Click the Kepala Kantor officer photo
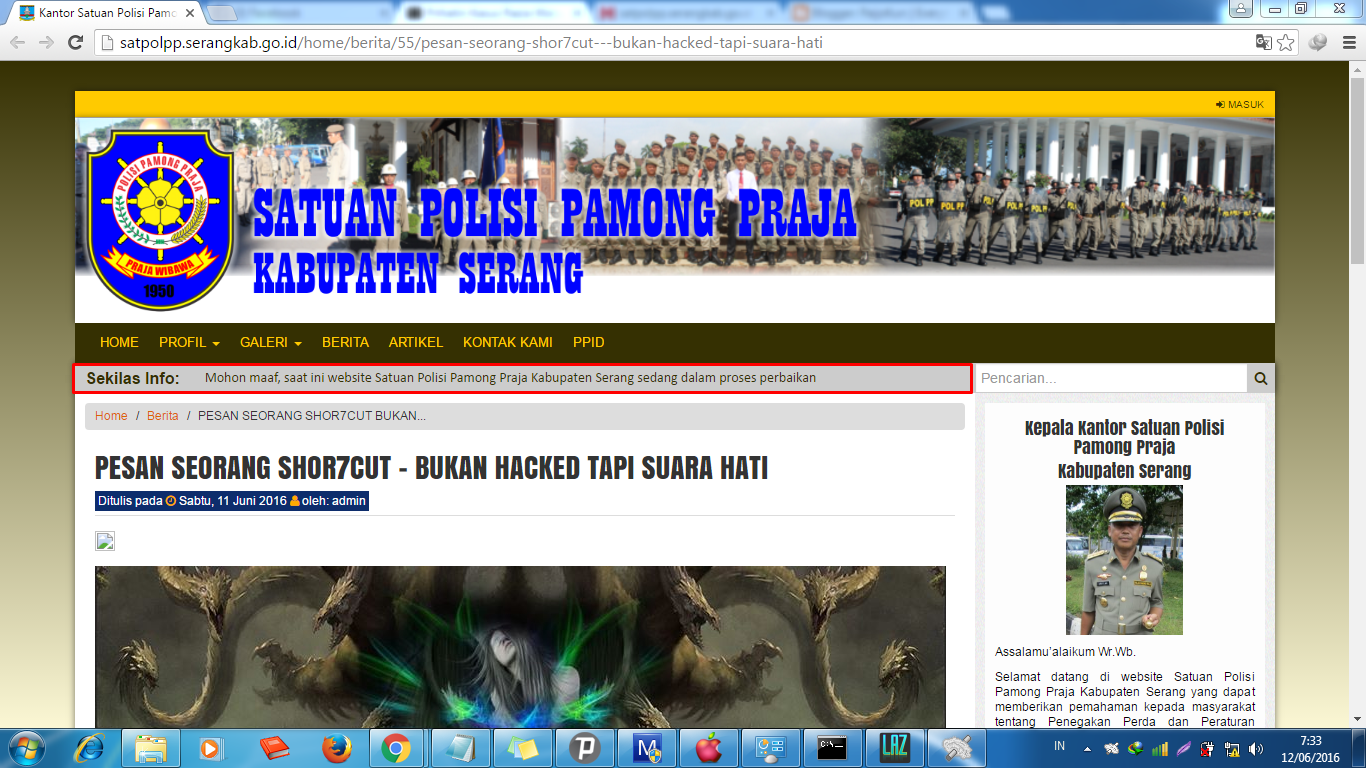Viewport: 1366px width, 768px height. [1124, 560]
